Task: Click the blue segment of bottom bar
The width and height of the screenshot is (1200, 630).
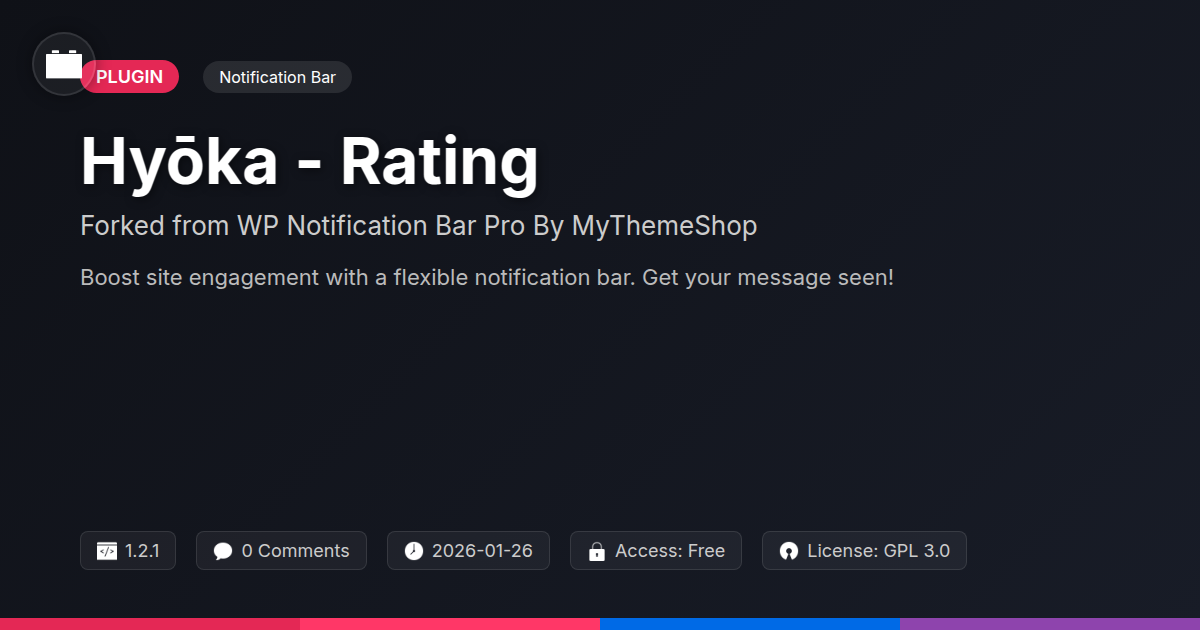Action: pos(750,624)
